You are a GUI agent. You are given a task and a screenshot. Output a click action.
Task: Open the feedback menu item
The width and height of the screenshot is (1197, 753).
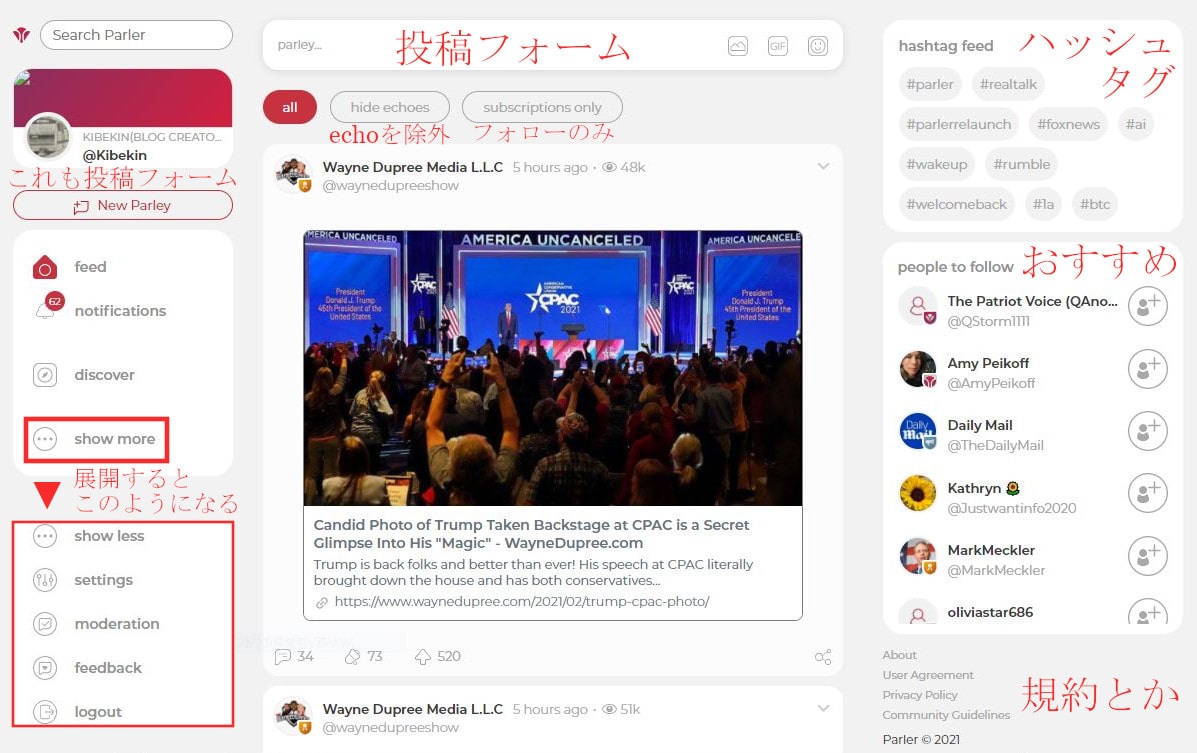point(108,668)
